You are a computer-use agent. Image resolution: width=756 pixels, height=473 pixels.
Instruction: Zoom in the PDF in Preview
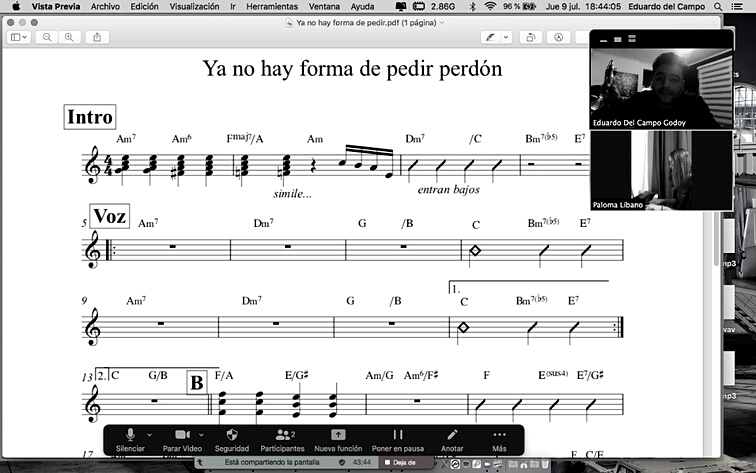point(69,37)
